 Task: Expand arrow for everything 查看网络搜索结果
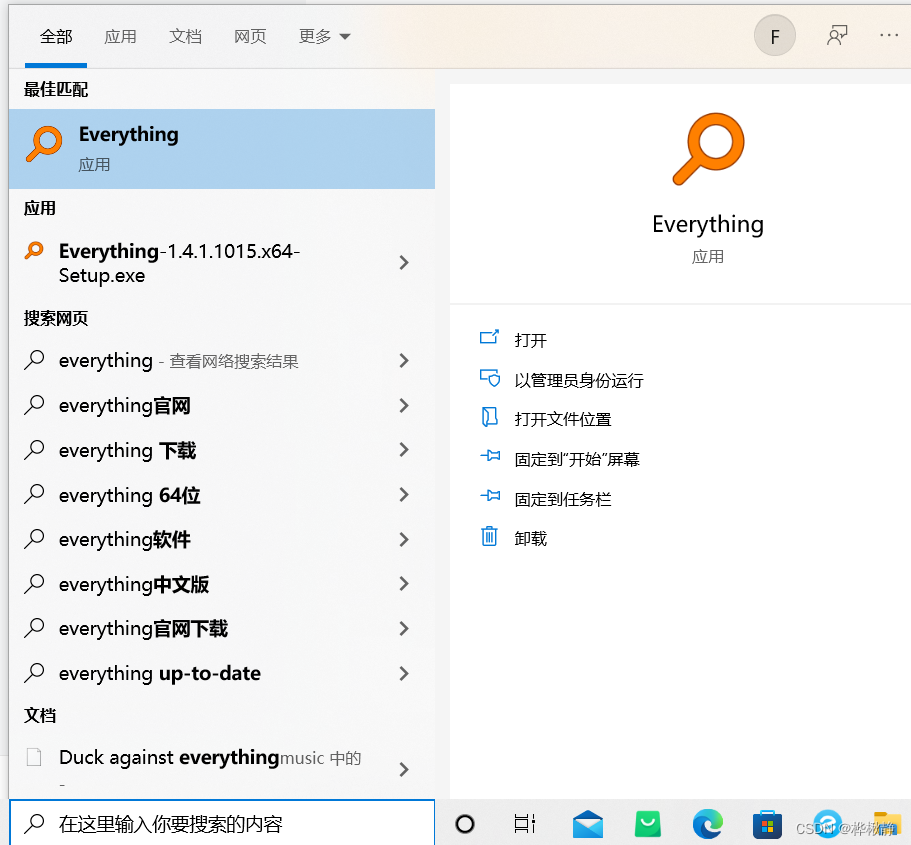404,361
